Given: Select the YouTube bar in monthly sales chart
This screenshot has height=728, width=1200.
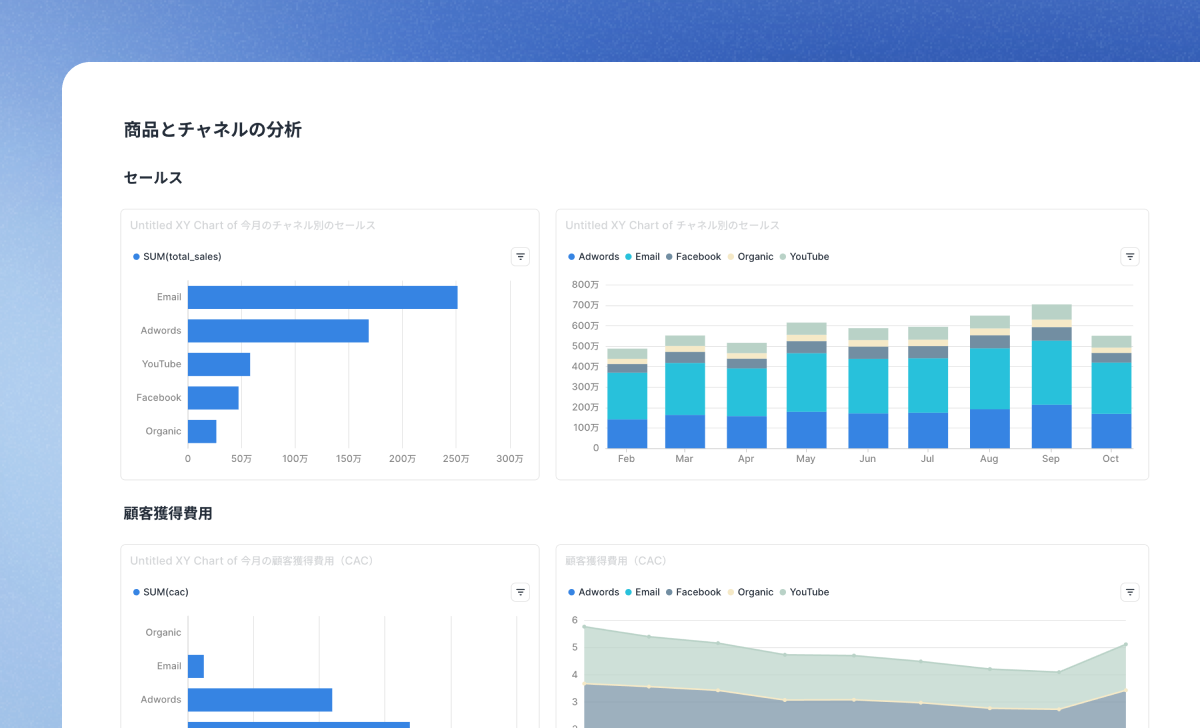Looking at the screenshot, I should 219,364.
